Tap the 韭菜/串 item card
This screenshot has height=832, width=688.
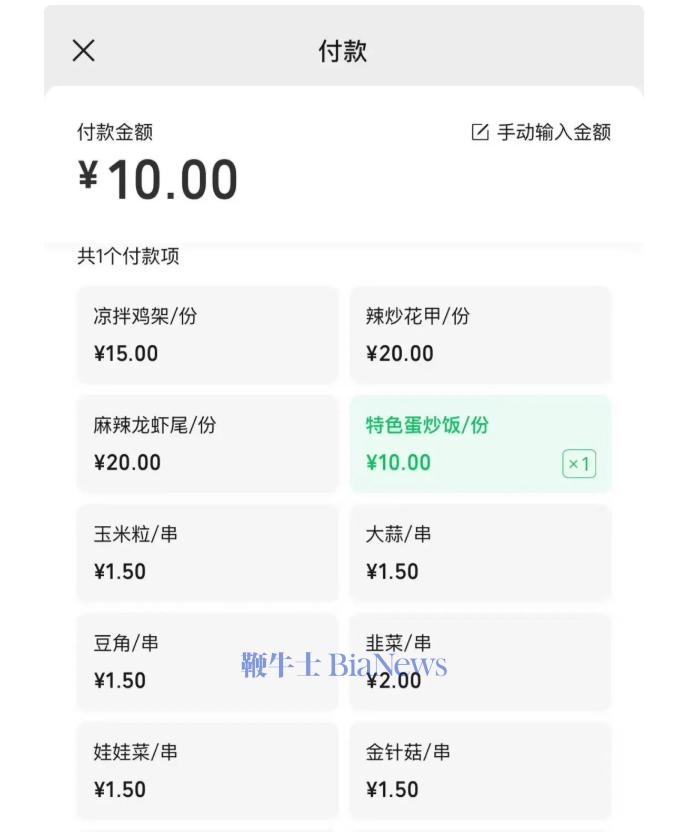[x=480, y=661]
